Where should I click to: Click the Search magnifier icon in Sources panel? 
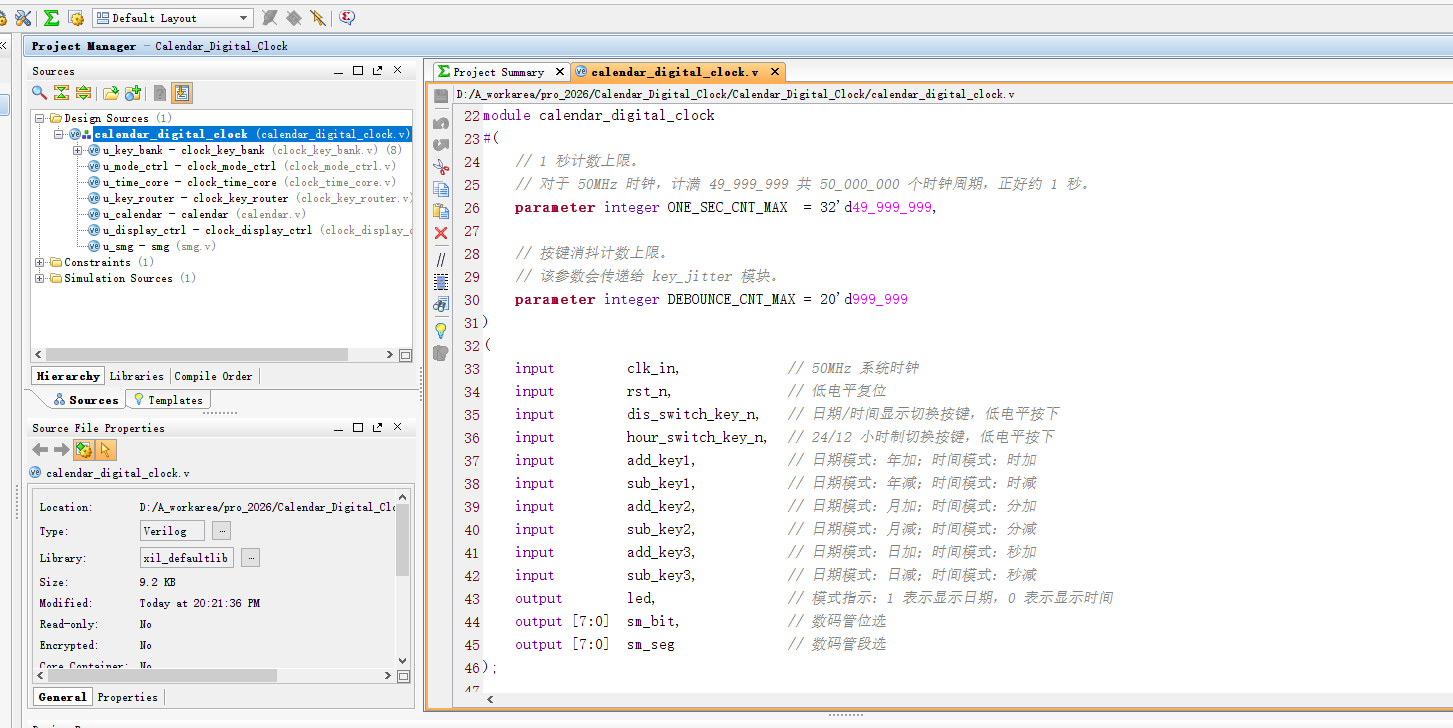(39, 93)
